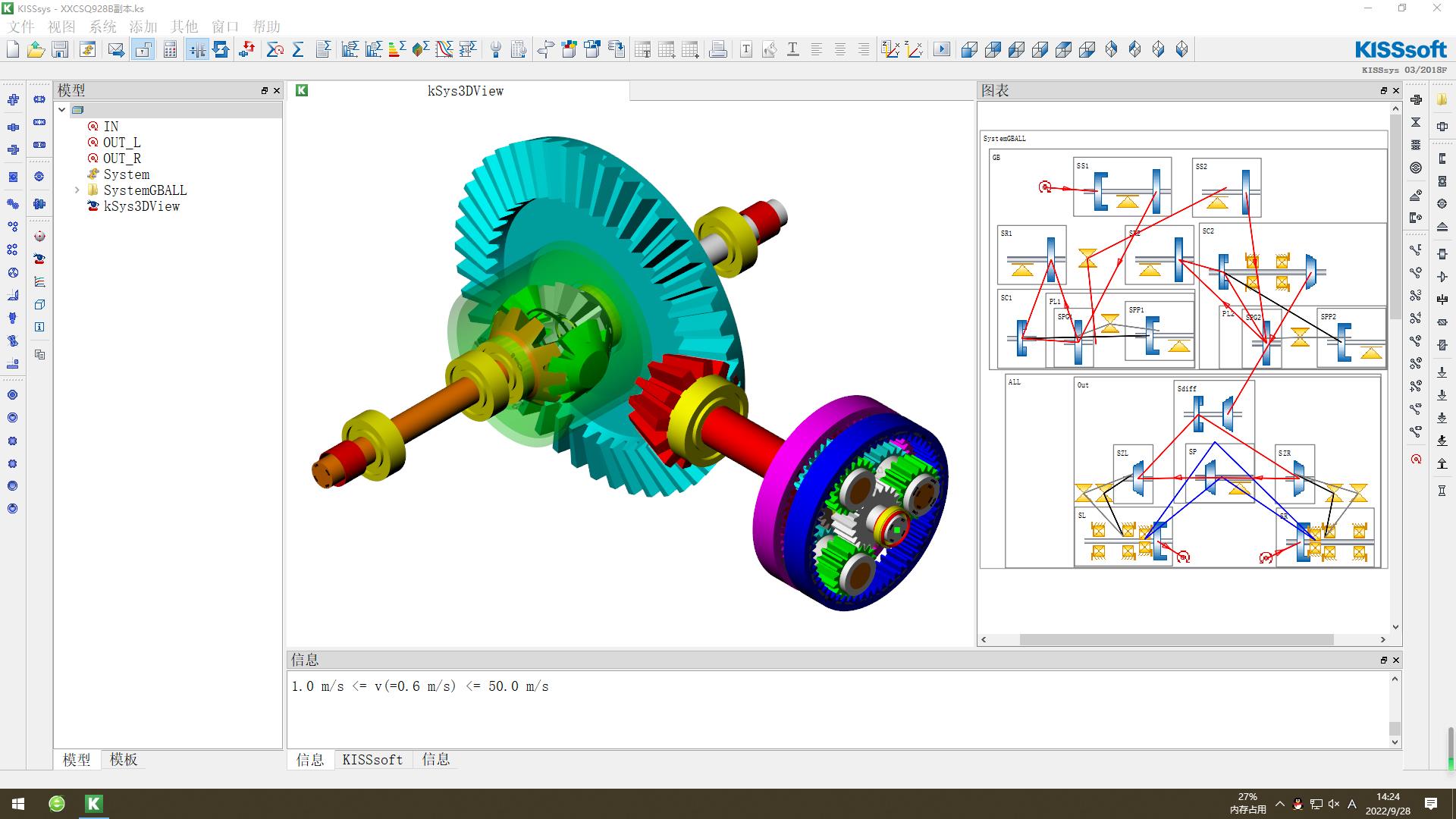Click the blue play button icon

click(942, 50)
